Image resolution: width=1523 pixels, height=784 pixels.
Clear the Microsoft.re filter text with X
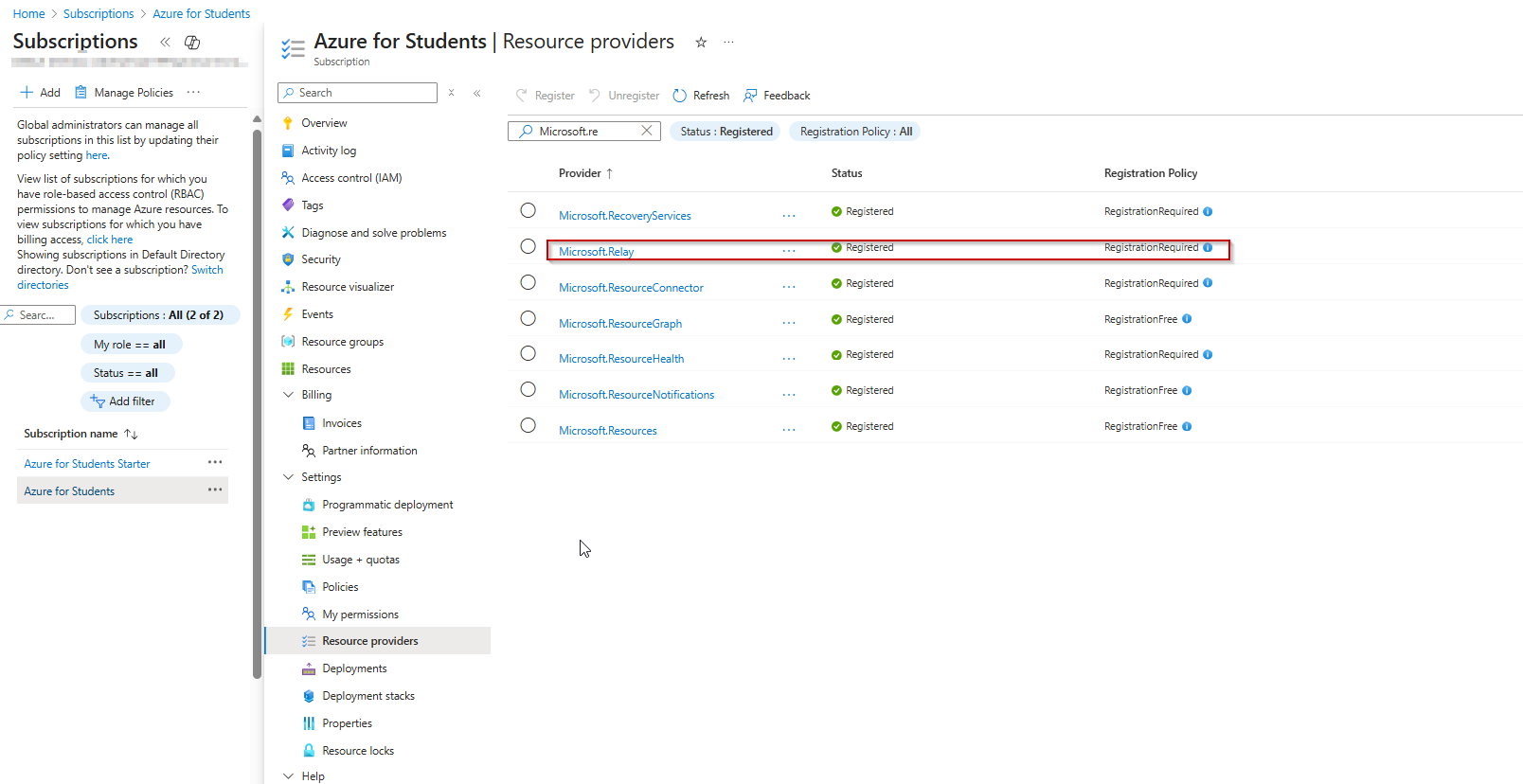point(647,131)
